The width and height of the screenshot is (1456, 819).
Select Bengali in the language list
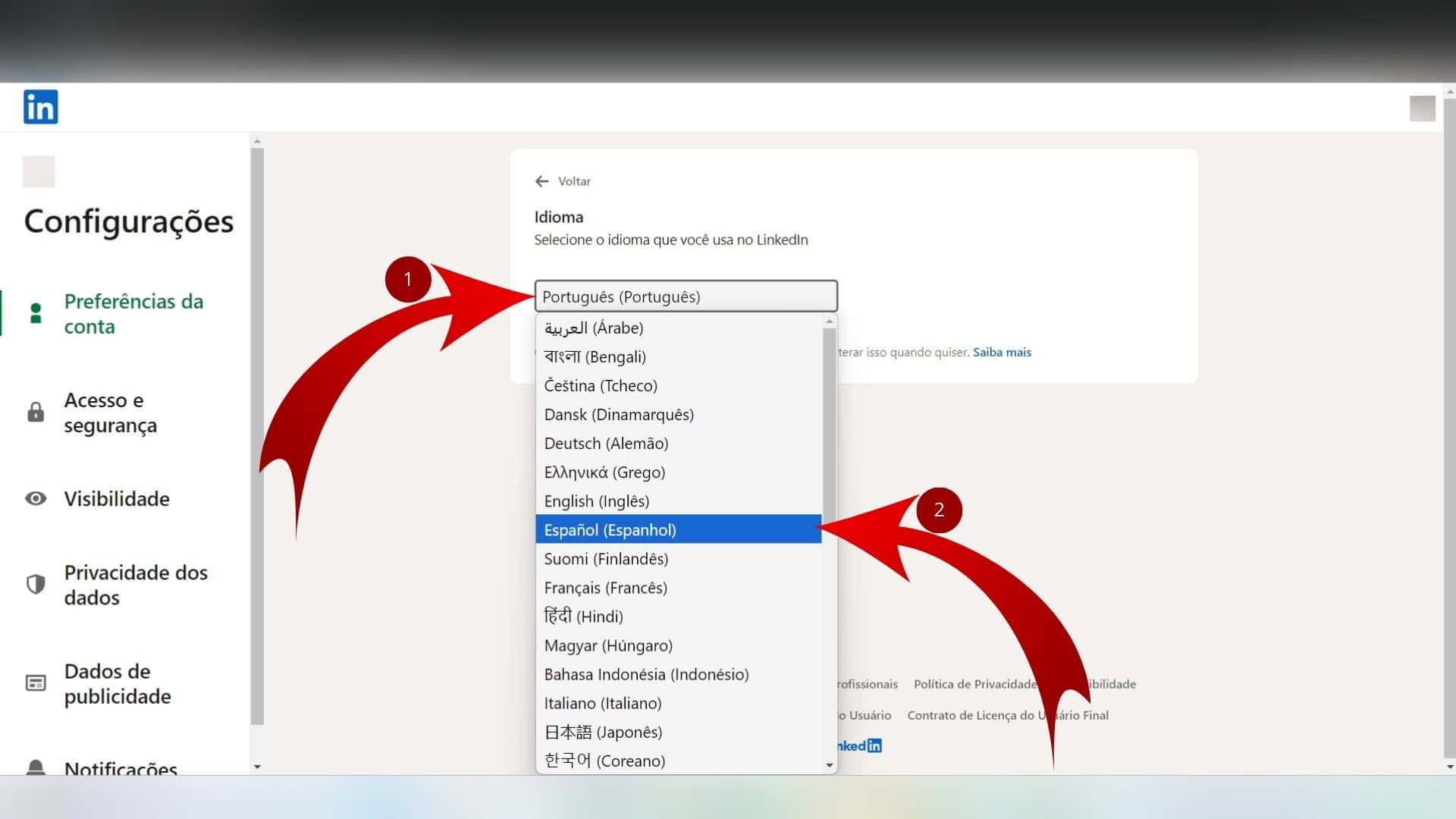point(679,356)
